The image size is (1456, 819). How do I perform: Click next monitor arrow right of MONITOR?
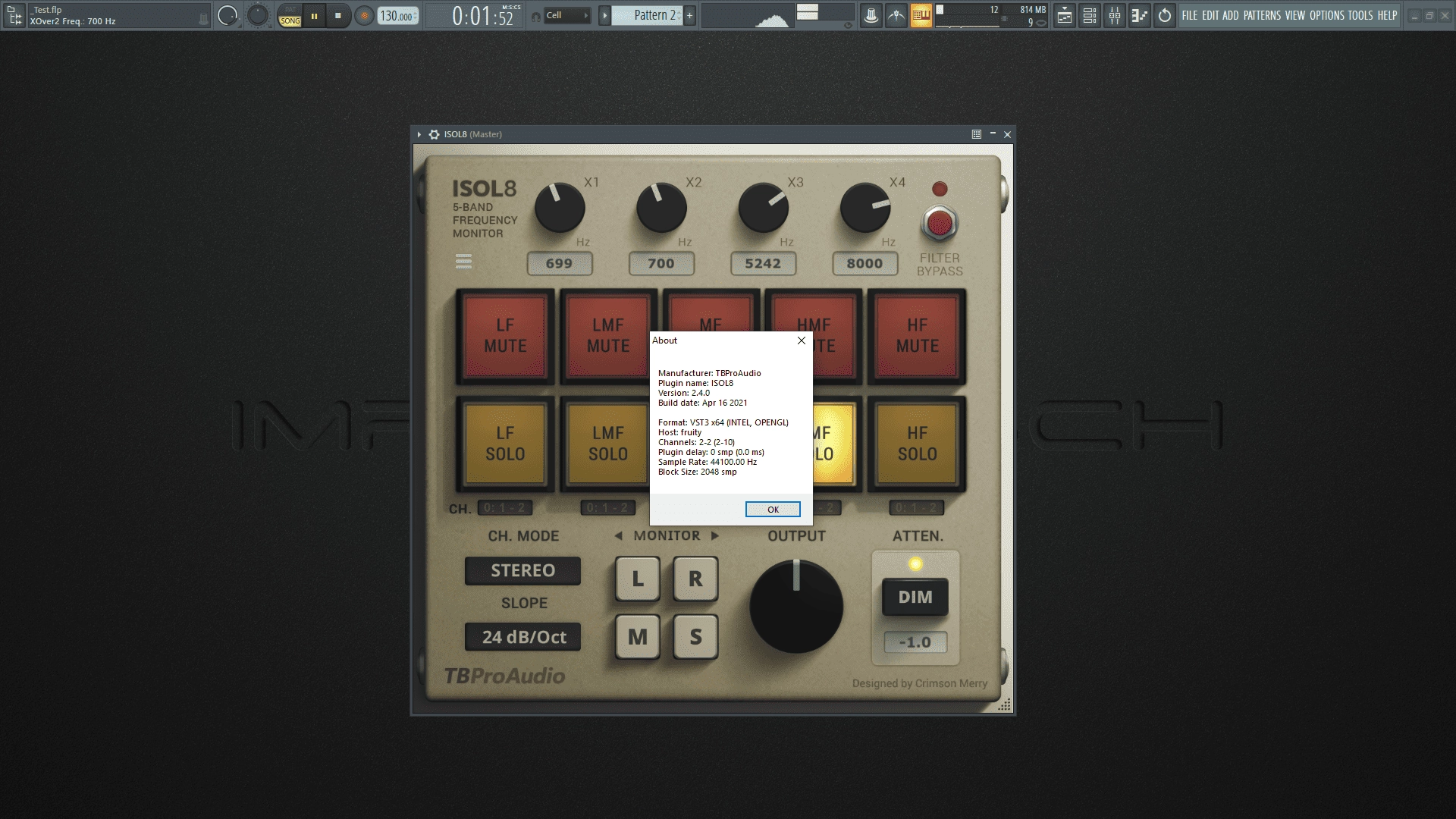pyautogui.click(x=715, y=536)
